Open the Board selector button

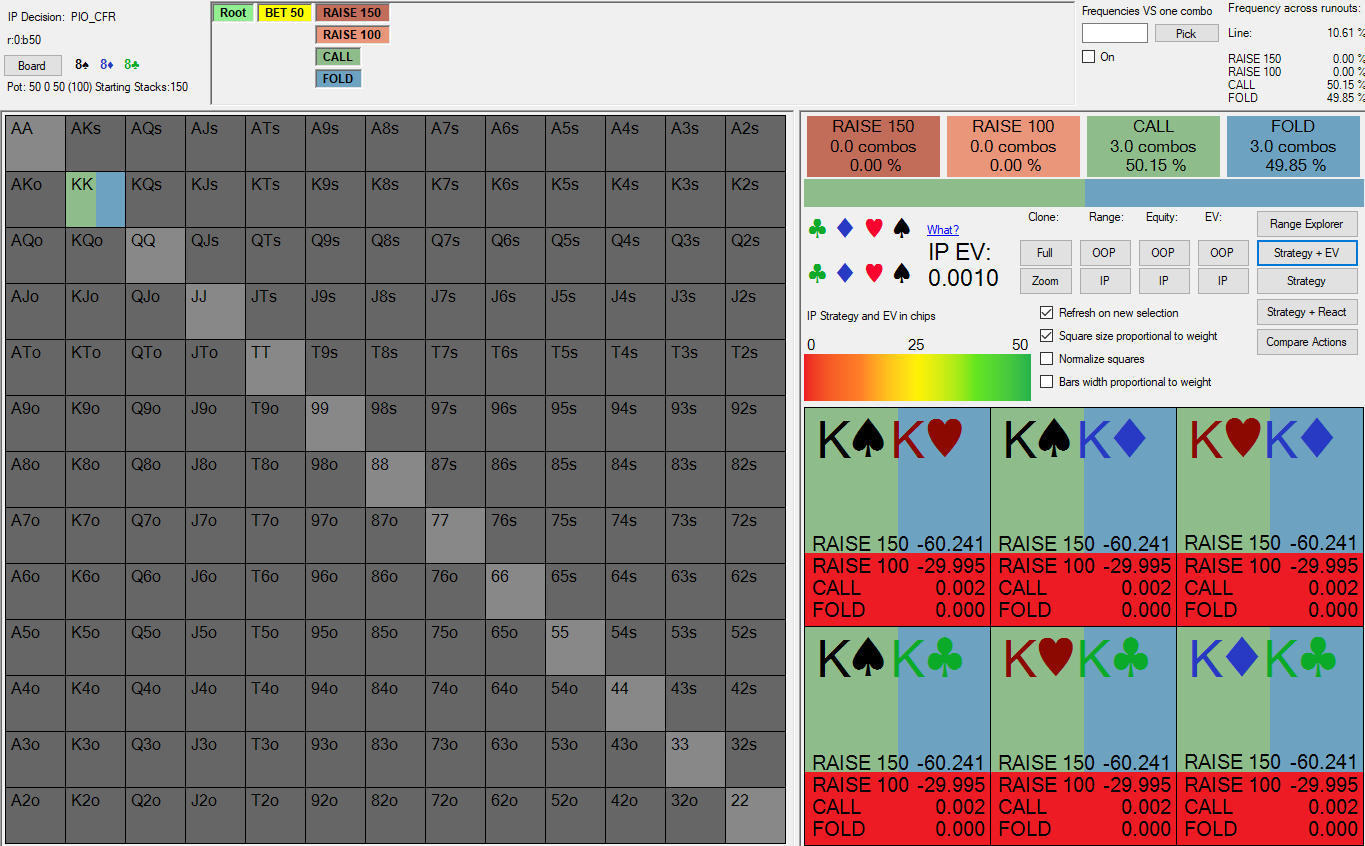[x=32, y=66]
